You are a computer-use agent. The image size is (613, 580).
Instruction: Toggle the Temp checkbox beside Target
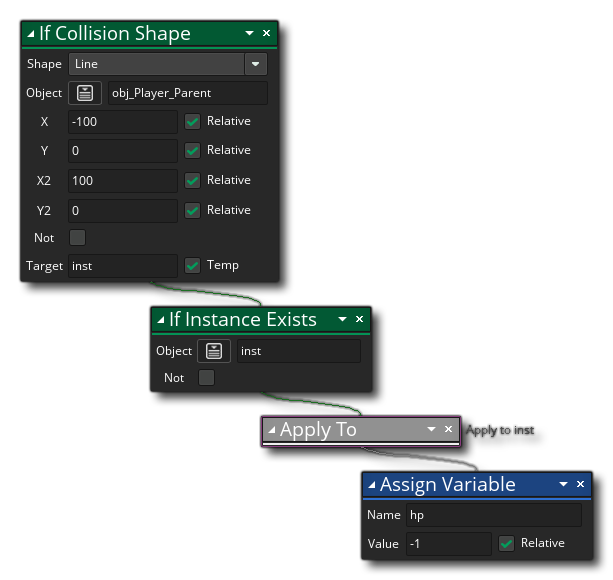[x=193, y=265]
